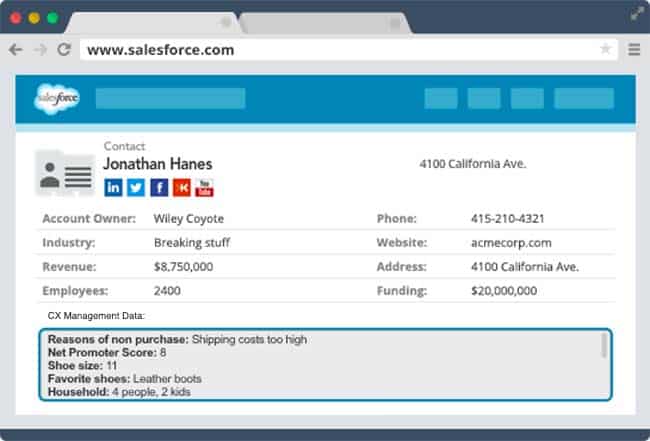The width and height of the screenshot is (650, 441).
Task: Click the industry value Breaking stuff
Action: click(192, 243)
